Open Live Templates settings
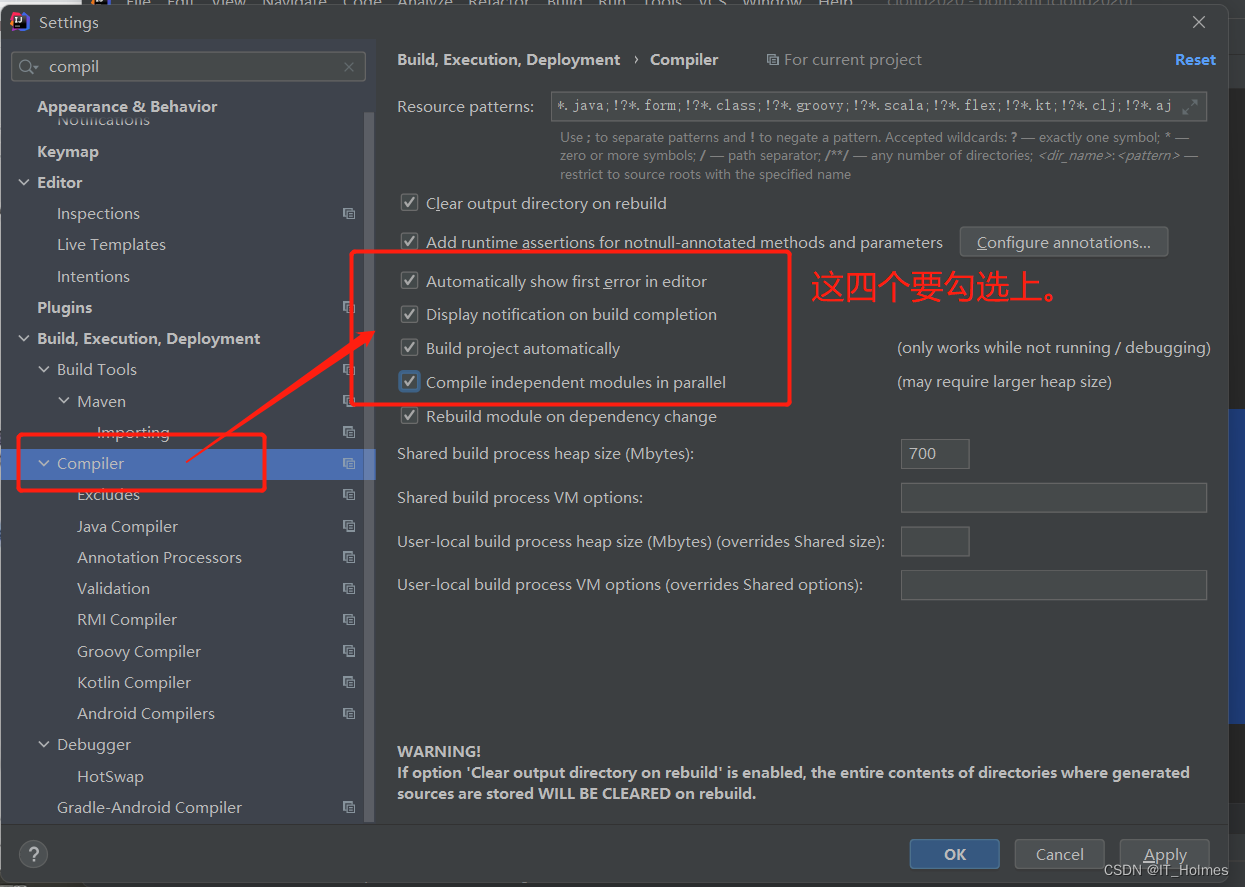 click(x=111, y=244)
